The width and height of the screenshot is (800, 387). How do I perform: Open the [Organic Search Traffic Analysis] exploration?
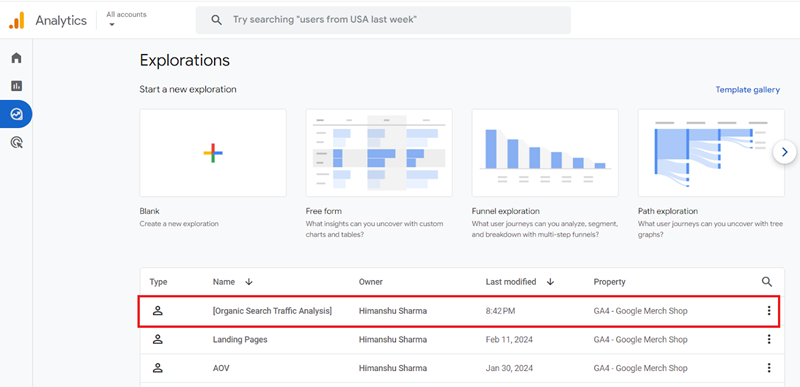point(272,311)
